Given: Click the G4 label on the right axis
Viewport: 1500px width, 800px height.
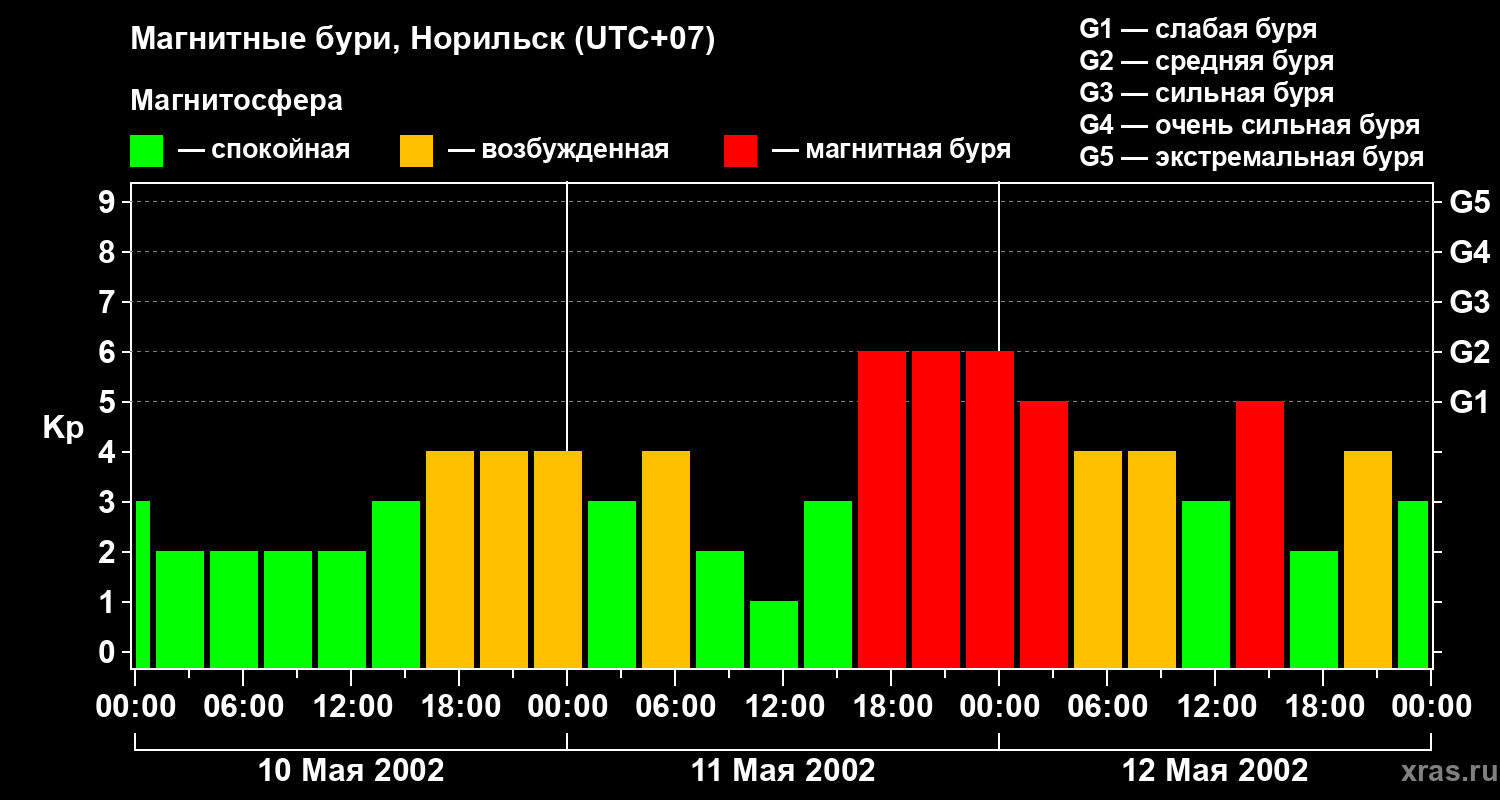Looking at the screenshot, I should point(1469,252).
